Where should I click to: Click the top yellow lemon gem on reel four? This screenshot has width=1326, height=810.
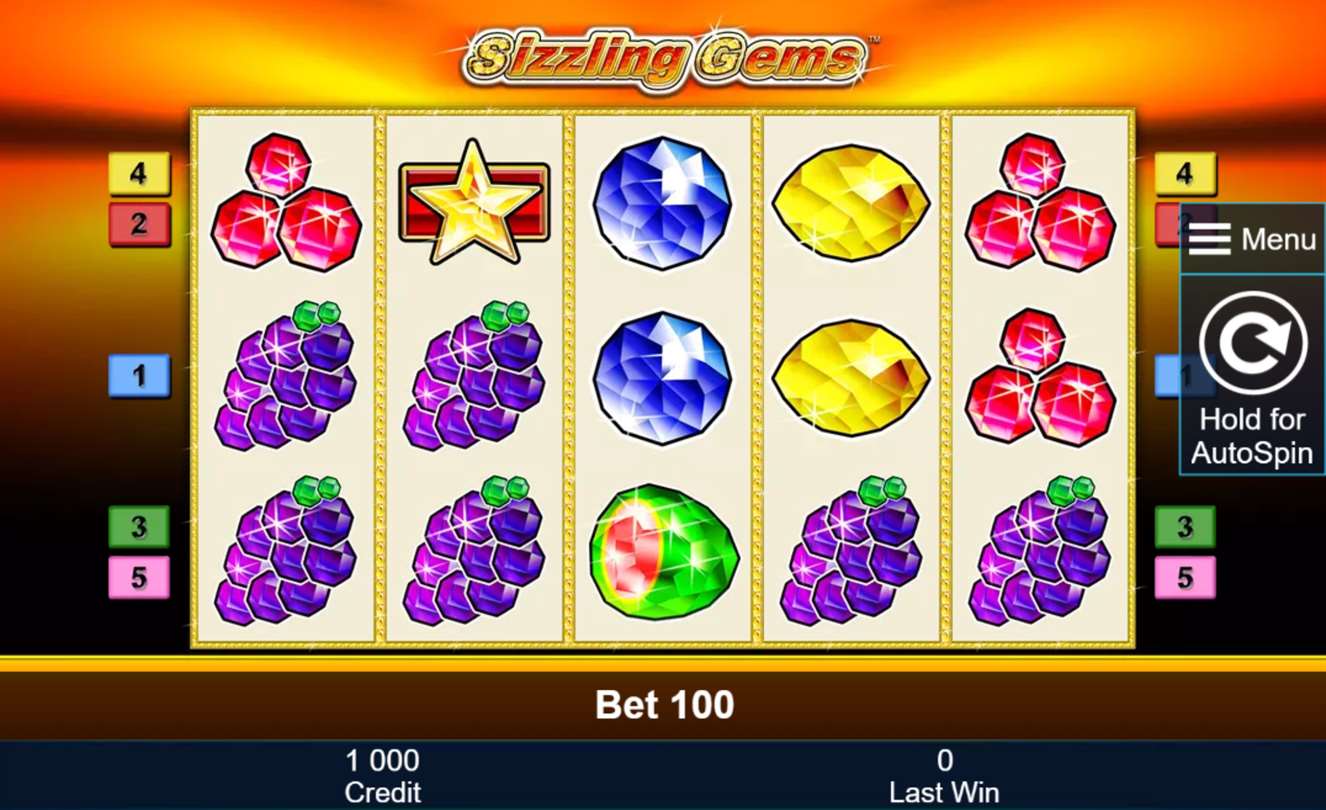pos(851,203)
